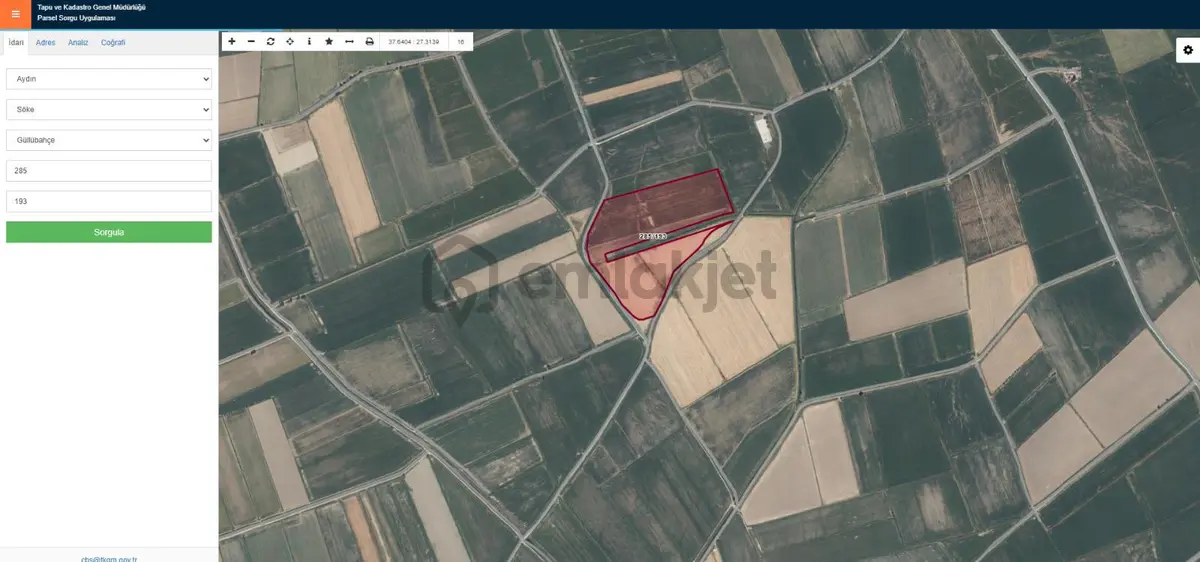Click the zoom in plus icon

[232, 42]
